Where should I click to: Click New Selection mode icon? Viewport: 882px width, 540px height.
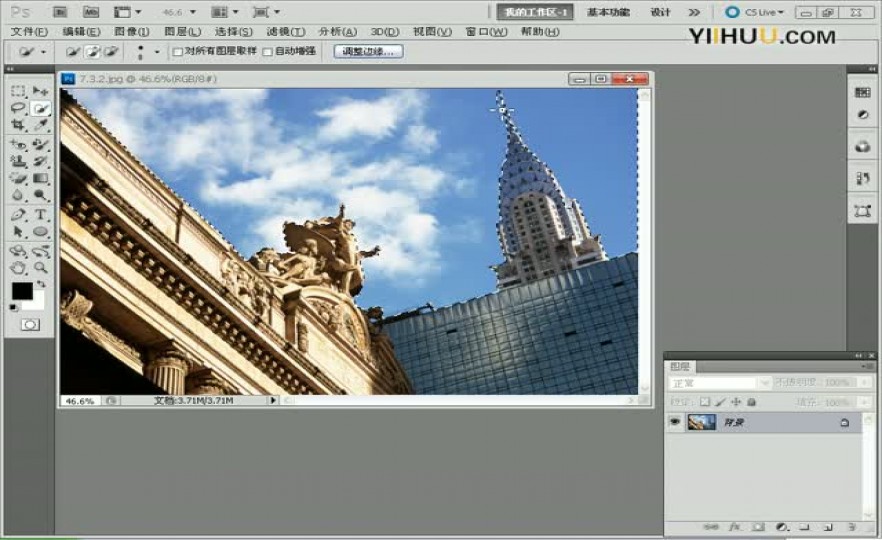click(73, 52)
